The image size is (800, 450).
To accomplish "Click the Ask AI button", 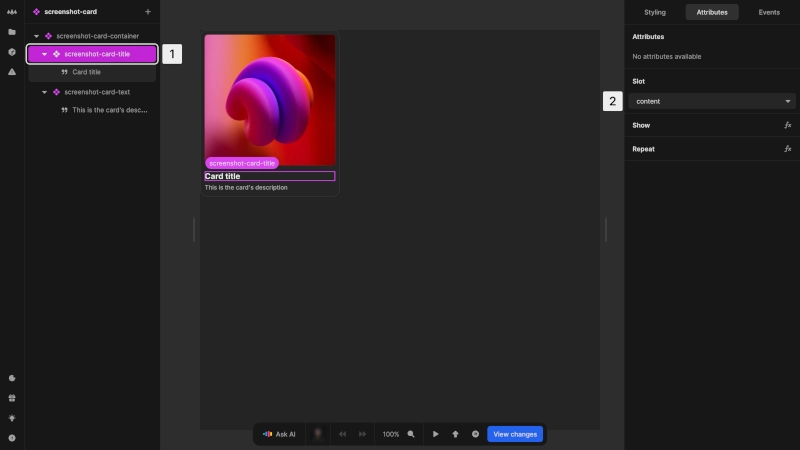I will coord(279,434).
